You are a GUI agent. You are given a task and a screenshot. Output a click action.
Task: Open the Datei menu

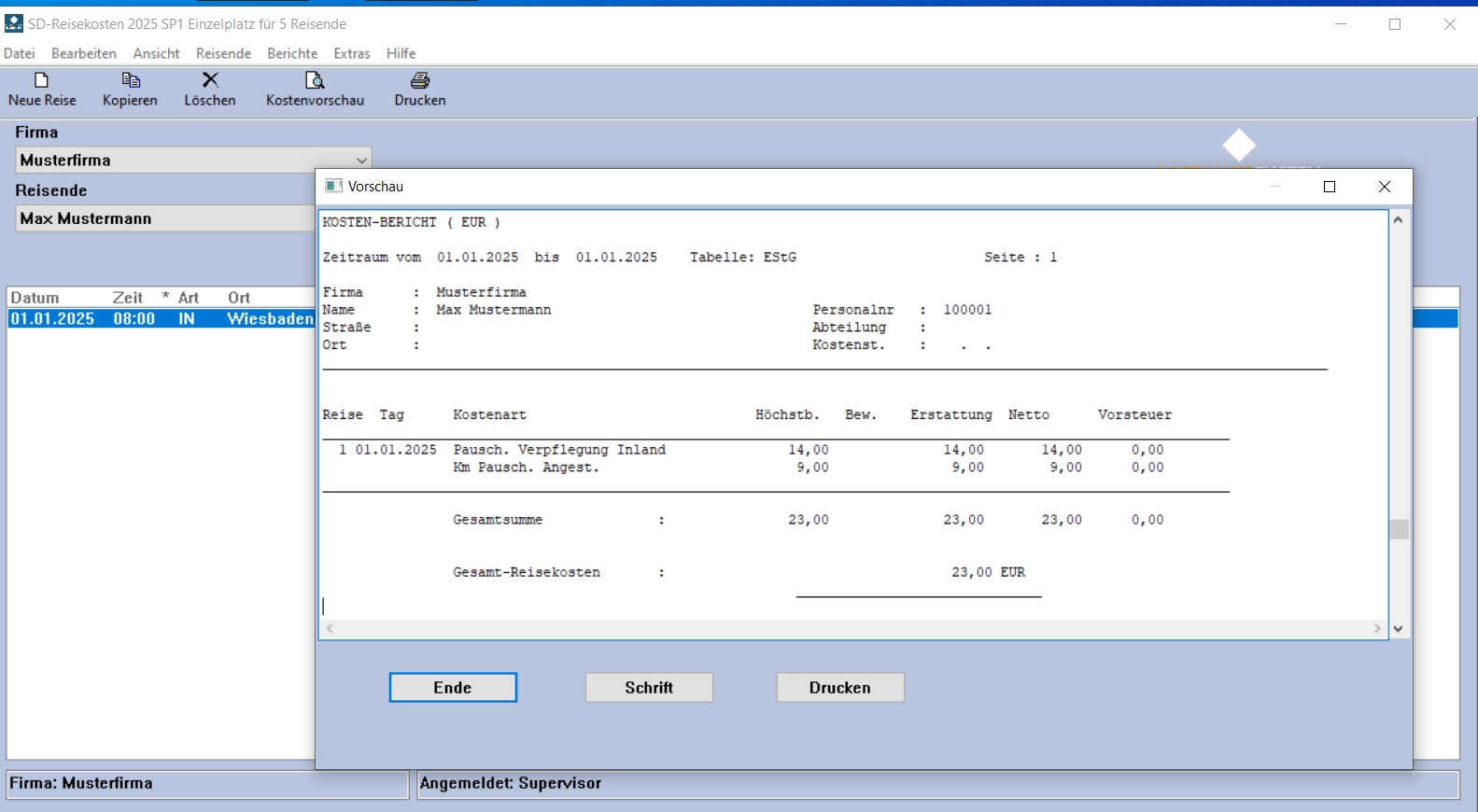[20, 53]
